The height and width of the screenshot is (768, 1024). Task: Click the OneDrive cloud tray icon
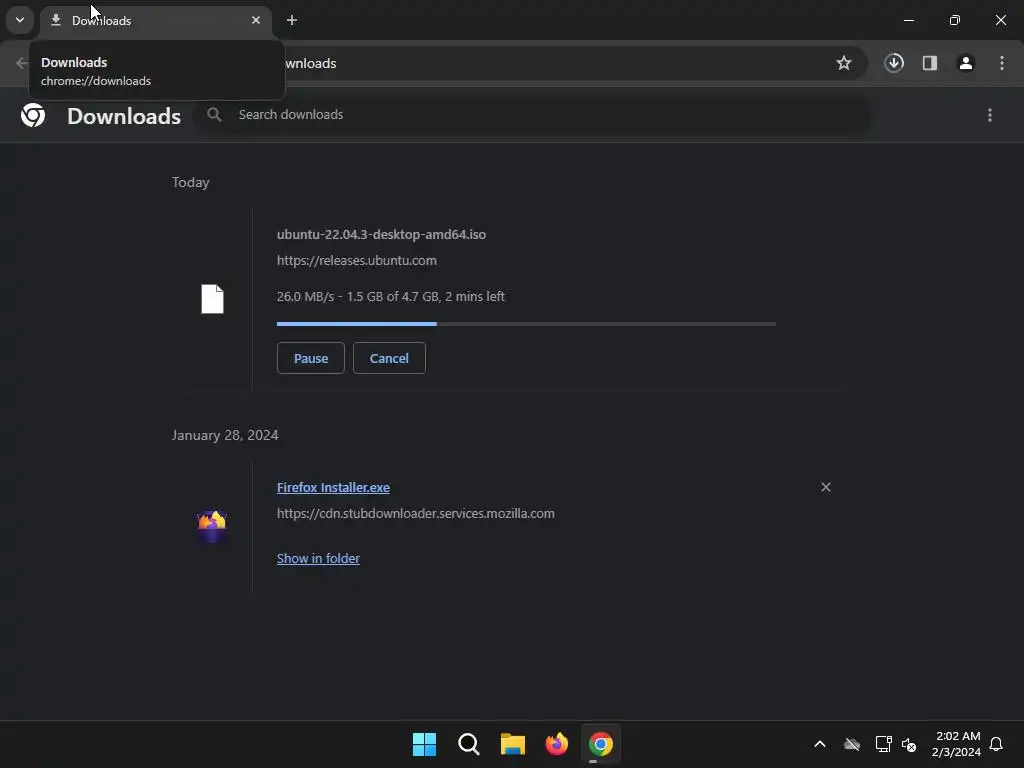(852, 744)
